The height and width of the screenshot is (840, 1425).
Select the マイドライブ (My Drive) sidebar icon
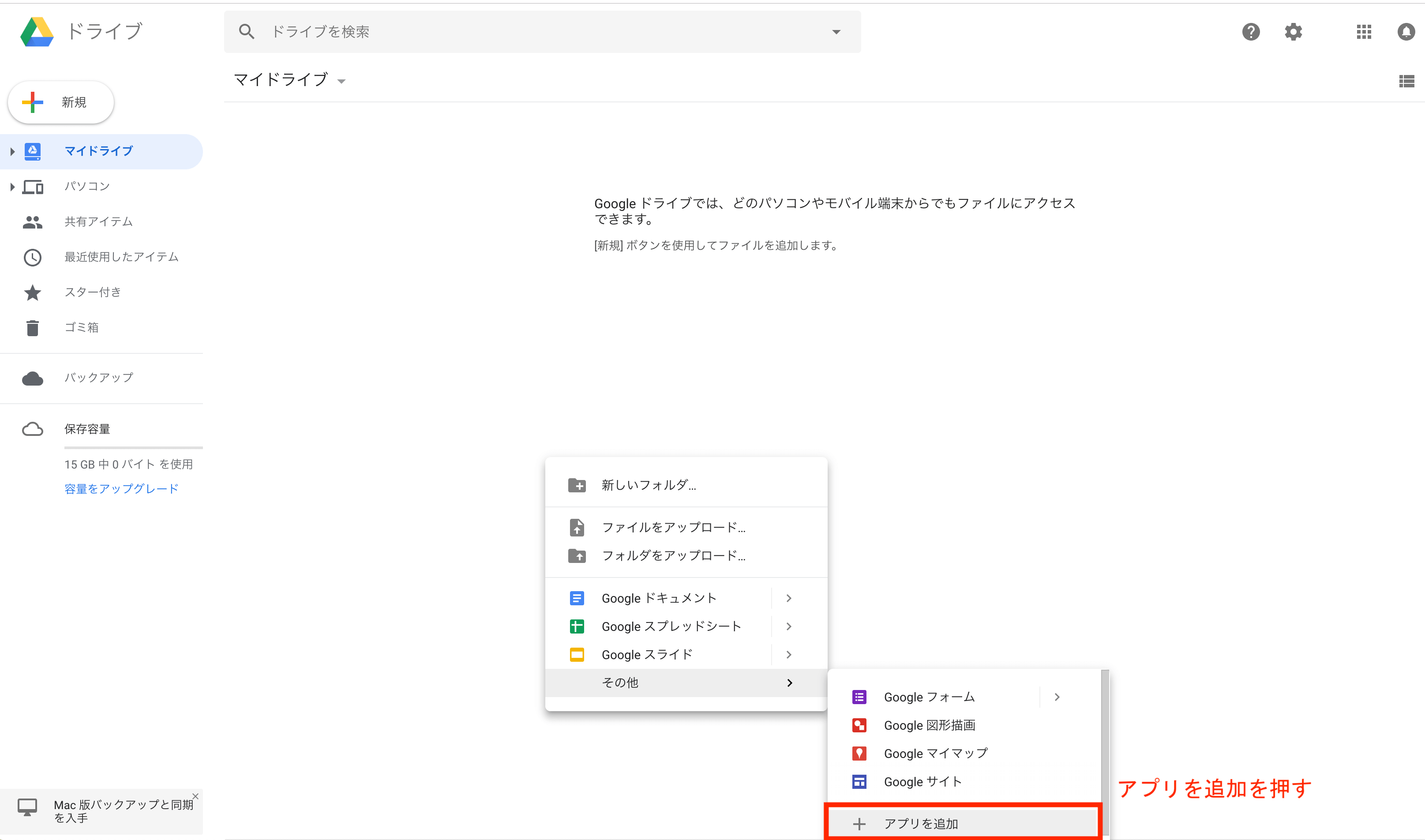point(32,151)
